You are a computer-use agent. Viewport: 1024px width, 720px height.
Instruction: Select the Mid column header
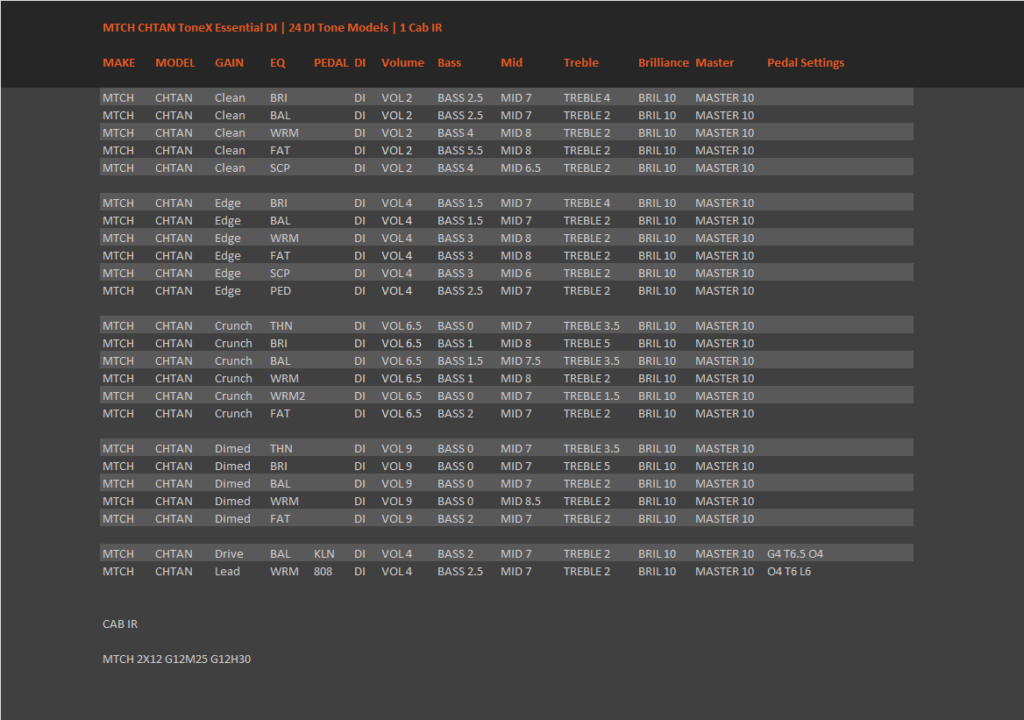pyautogui.click(x=511, y=63)
